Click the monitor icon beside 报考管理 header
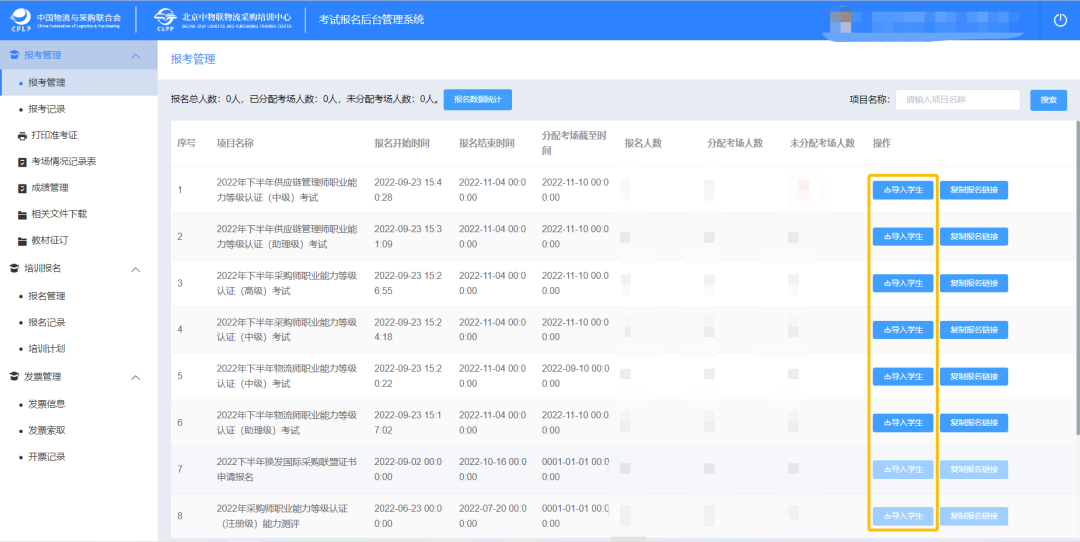The image size is (1080, 542). (x=14, y=55)
